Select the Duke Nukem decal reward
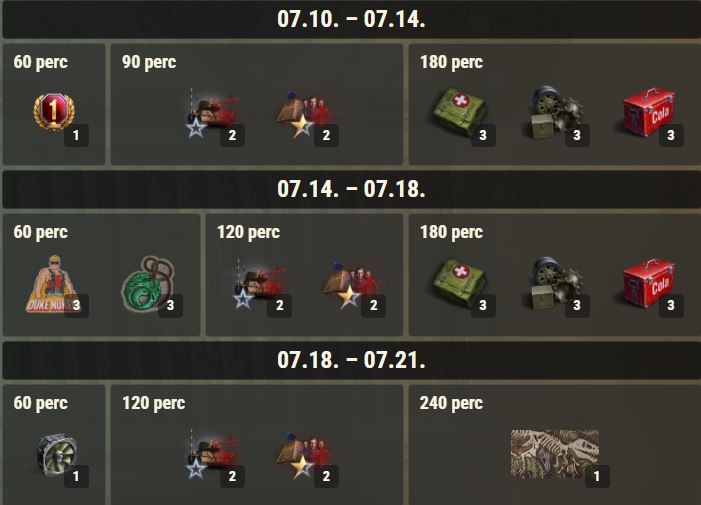Image resolution: width=701 pixels, height=505 pixels. 53,283
